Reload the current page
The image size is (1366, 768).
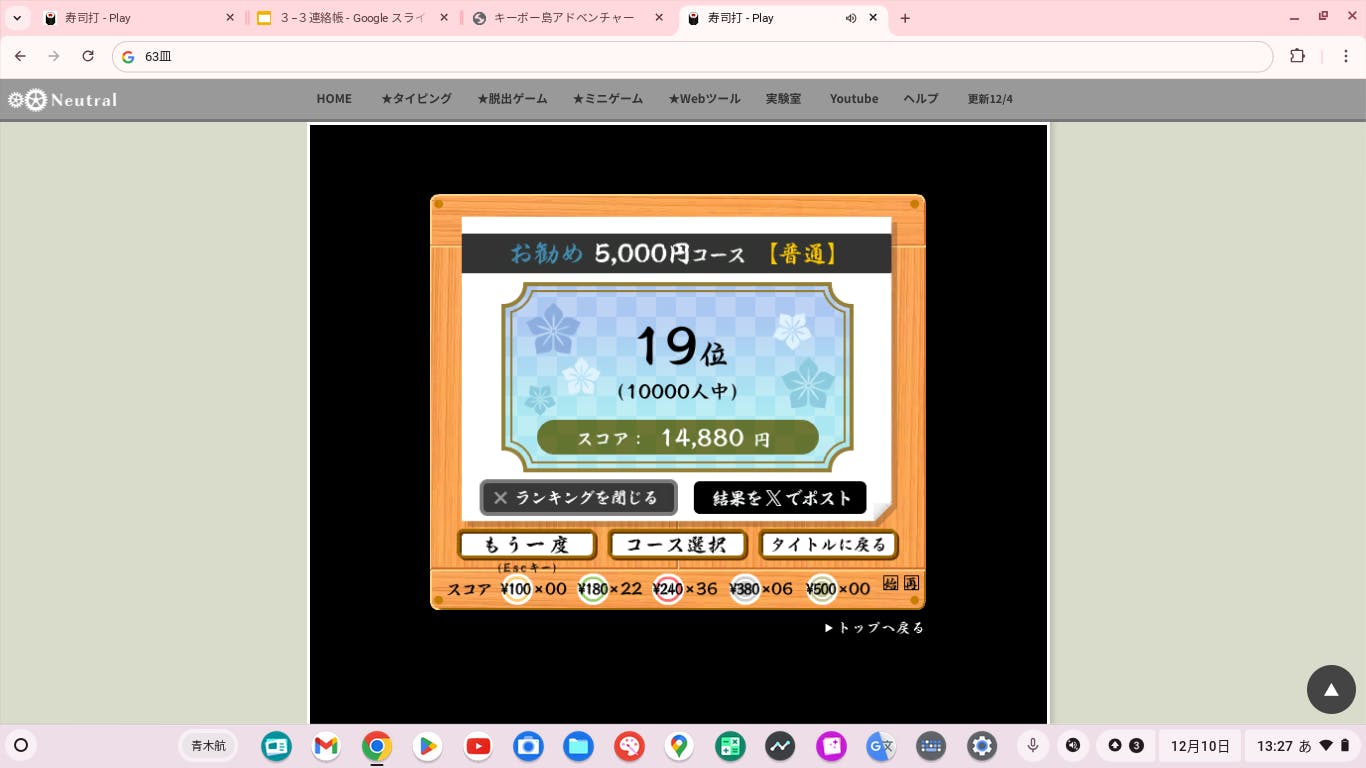[88, 56]
